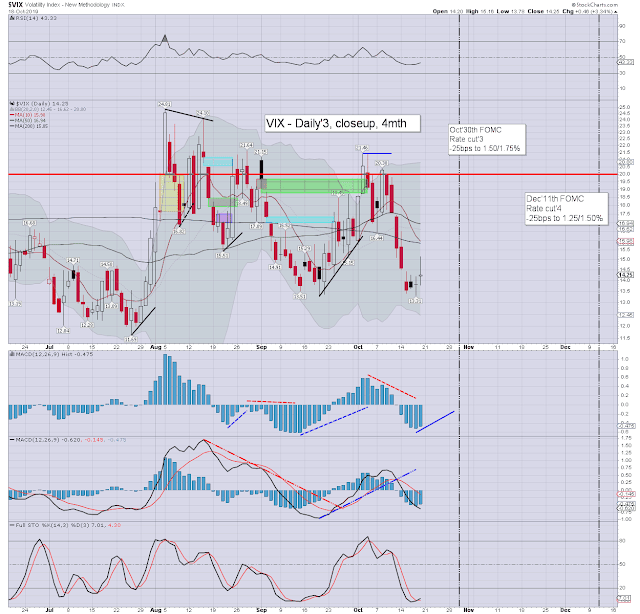Click the 'MACD(12,26,9) -0.620' panel label
This screenshot has width=640, height=614.
(x=49, y=440)
